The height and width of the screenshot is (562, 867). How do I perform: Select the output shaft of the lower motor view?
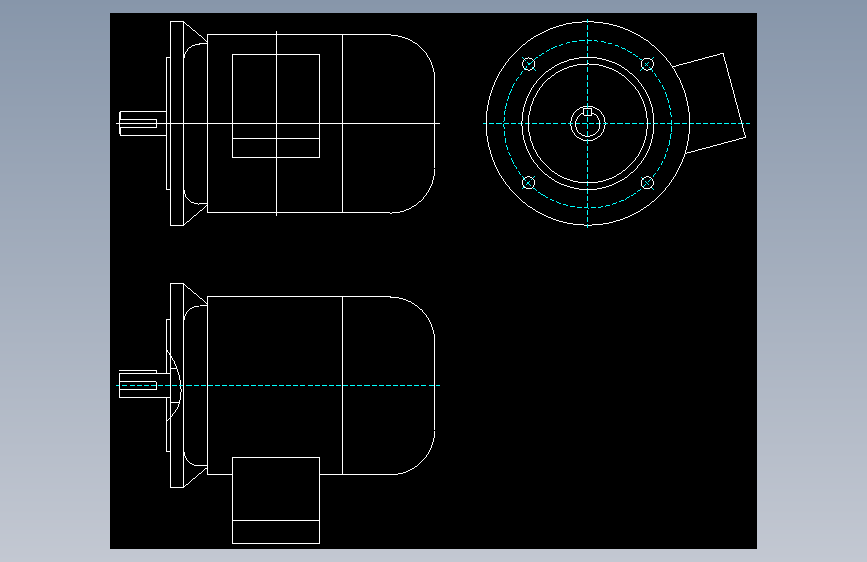coord(143,384)
